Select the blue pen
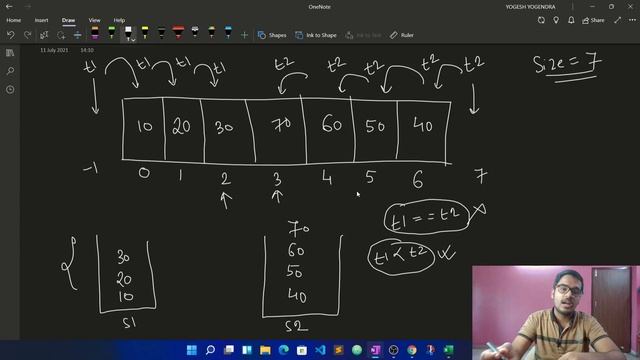Screen dimensions: 640x360 pos(228,33)
